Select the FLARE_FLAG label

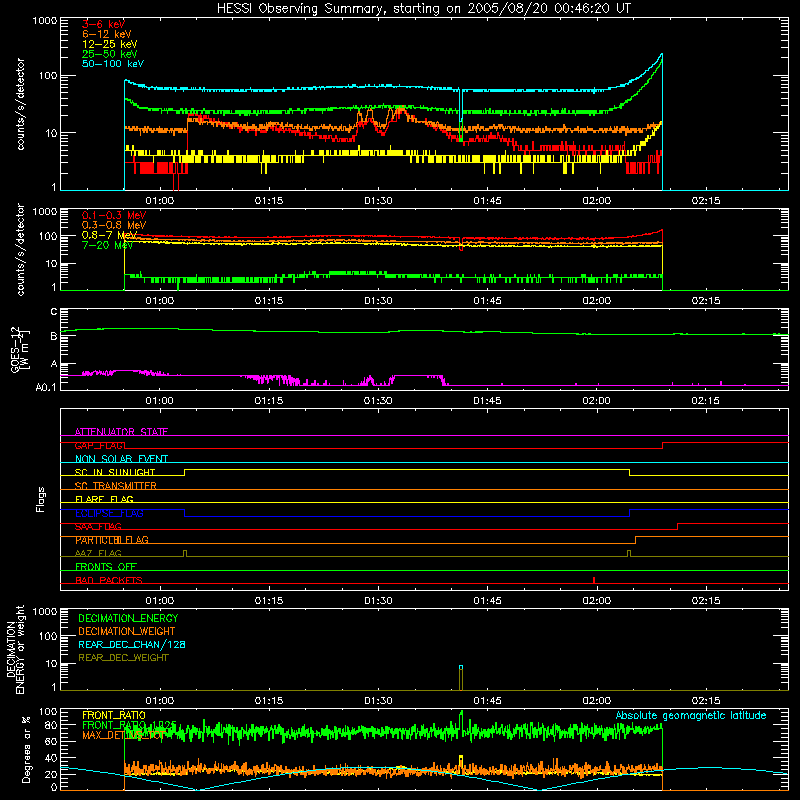click(x=104, y=499)
